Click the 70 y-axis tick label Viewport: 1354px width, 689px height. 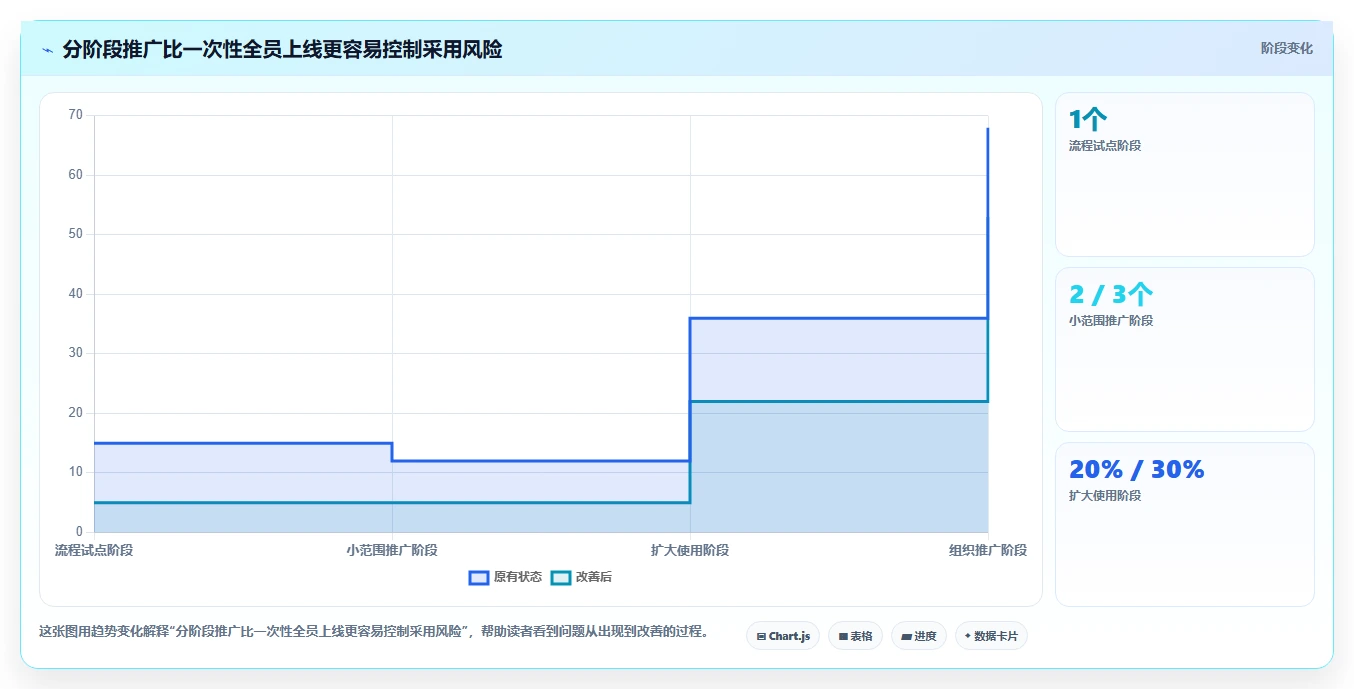(x=76, y=115)
